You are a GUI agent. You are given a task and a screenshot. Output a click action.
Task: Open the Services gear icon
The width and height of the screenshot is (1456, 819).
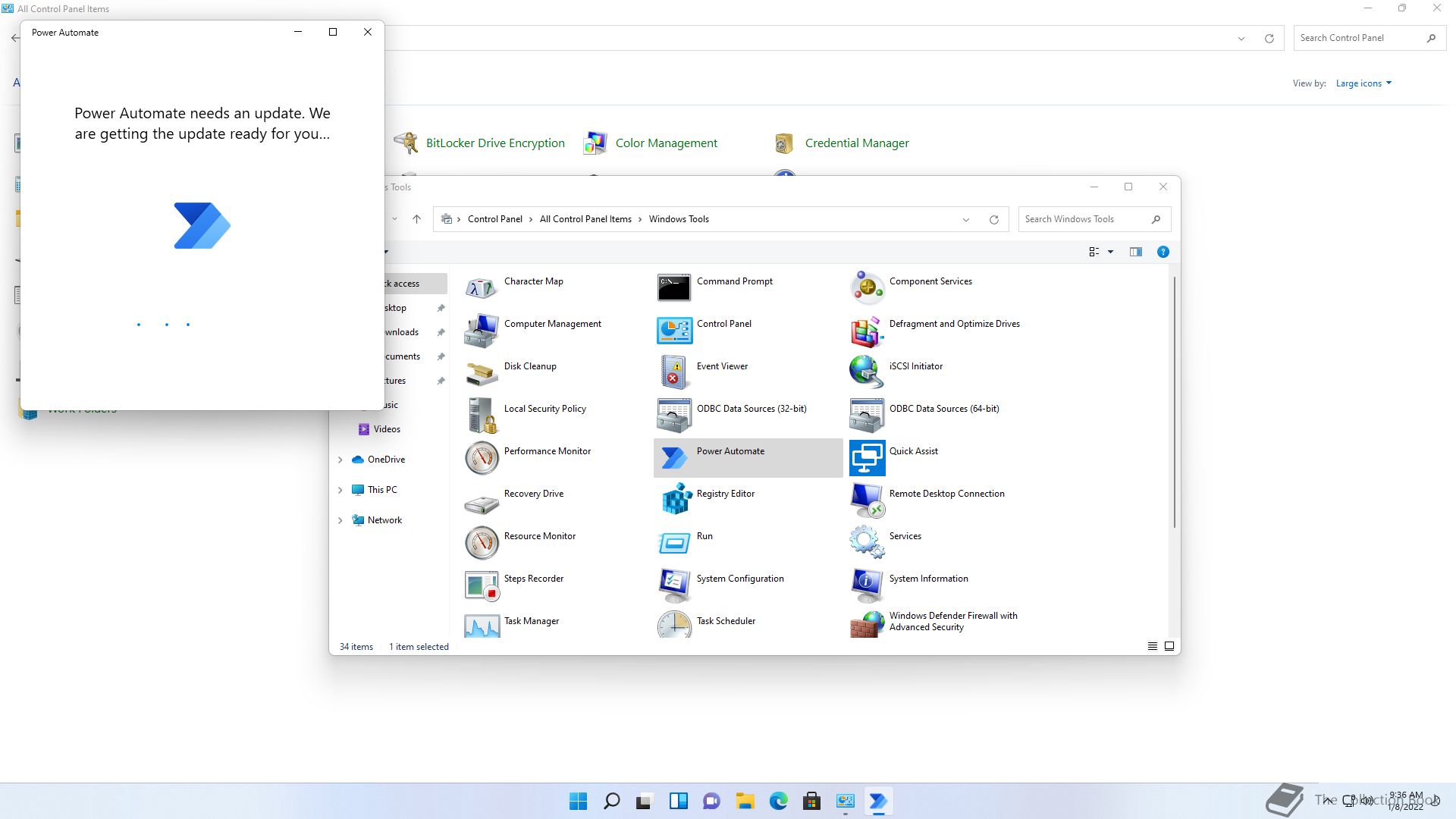[867, 543]
